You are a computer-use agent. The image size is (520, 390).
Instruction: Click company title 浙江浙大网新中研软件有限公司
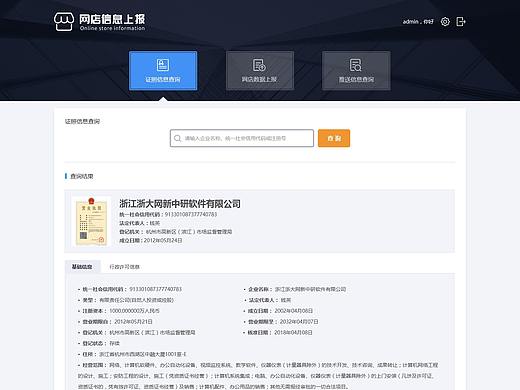[x=180, y=204]
